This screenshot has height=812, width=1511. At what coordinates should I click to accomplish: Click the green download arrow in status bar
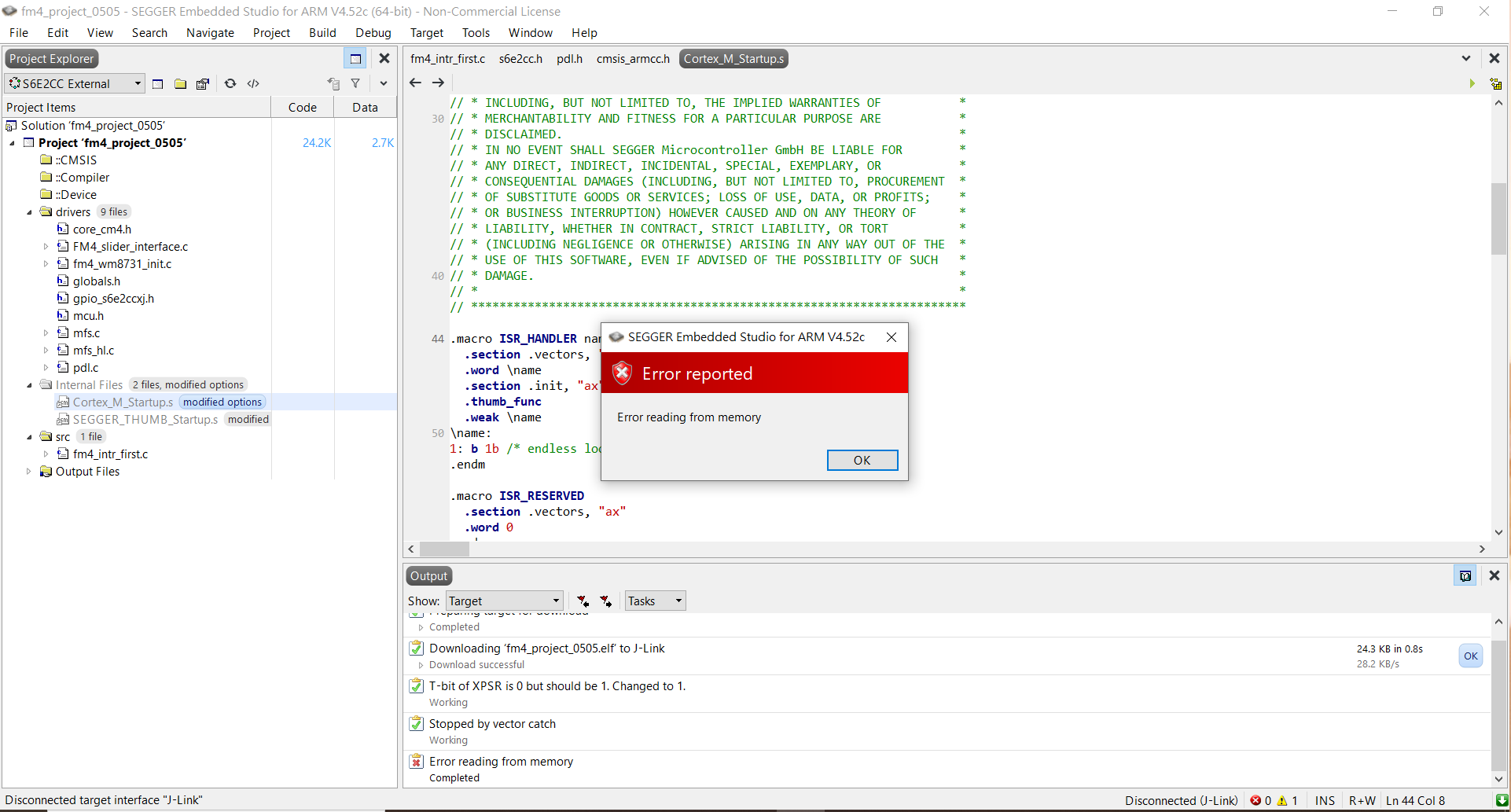[1502, 800]
